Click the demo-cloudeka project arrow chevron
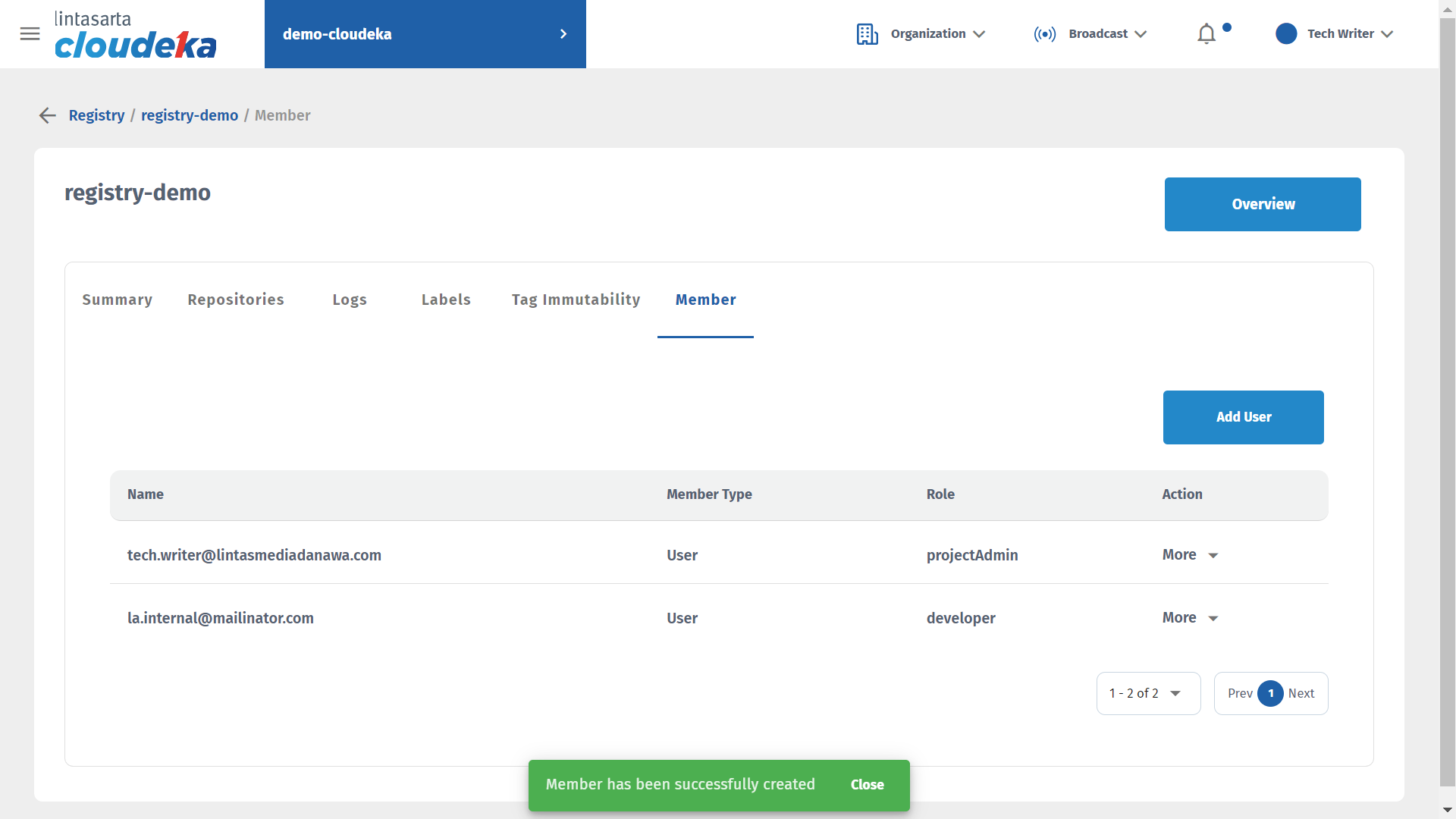Image resolution: width=1456 pixels, height=819 pixels. point(563,34)
